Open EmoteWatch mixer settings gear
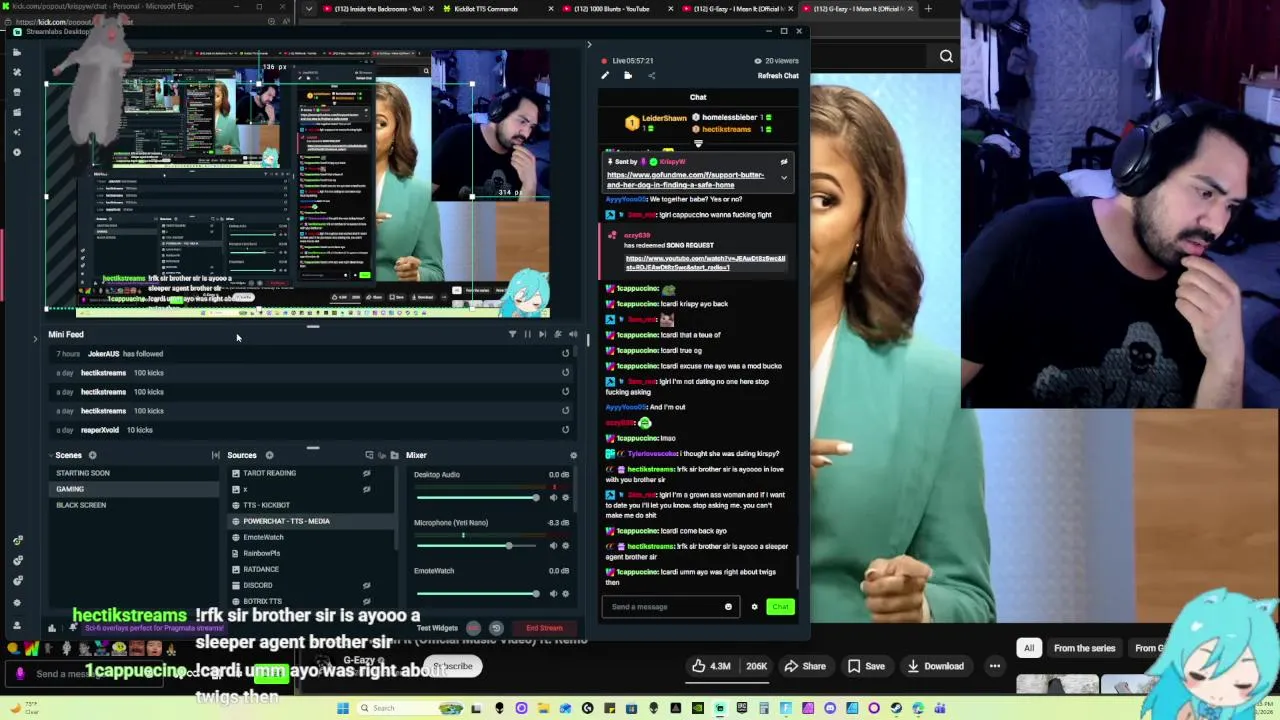 tap(565, 593)
